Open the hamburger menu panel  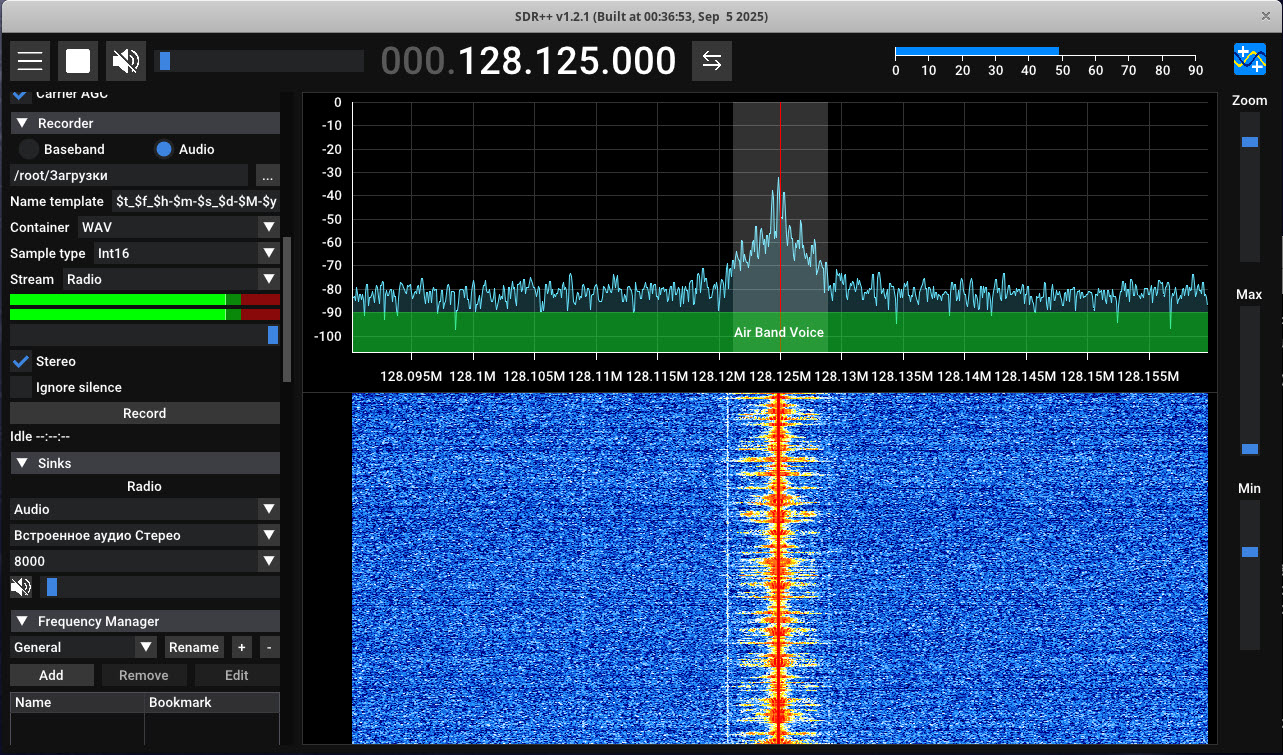[30, 61]
